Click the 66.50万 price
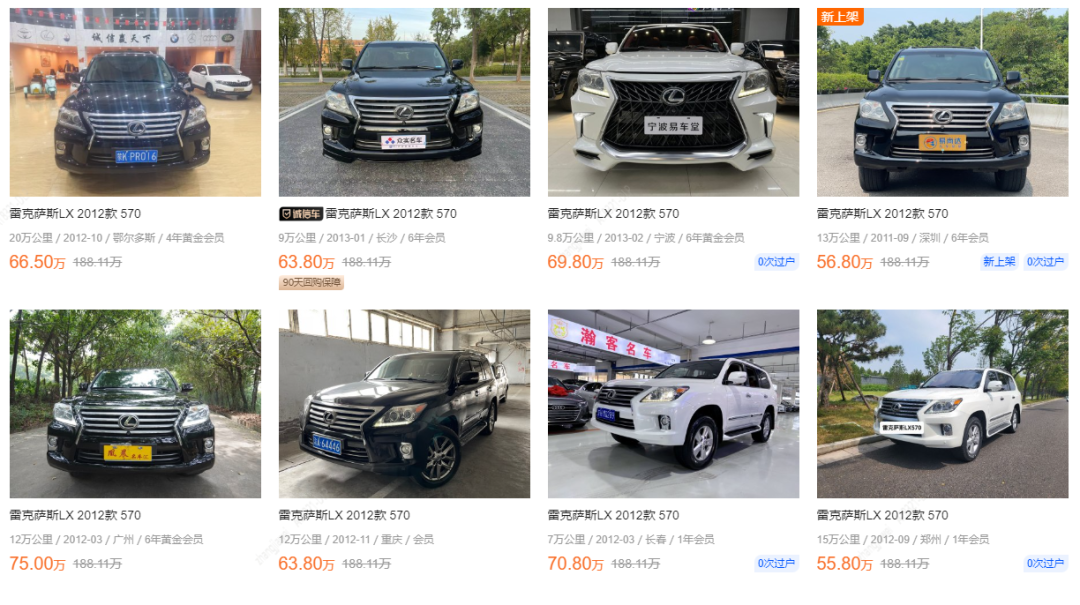Image resolution: width=1080 pixels, height=605 pixels. (x=37, y=263)
